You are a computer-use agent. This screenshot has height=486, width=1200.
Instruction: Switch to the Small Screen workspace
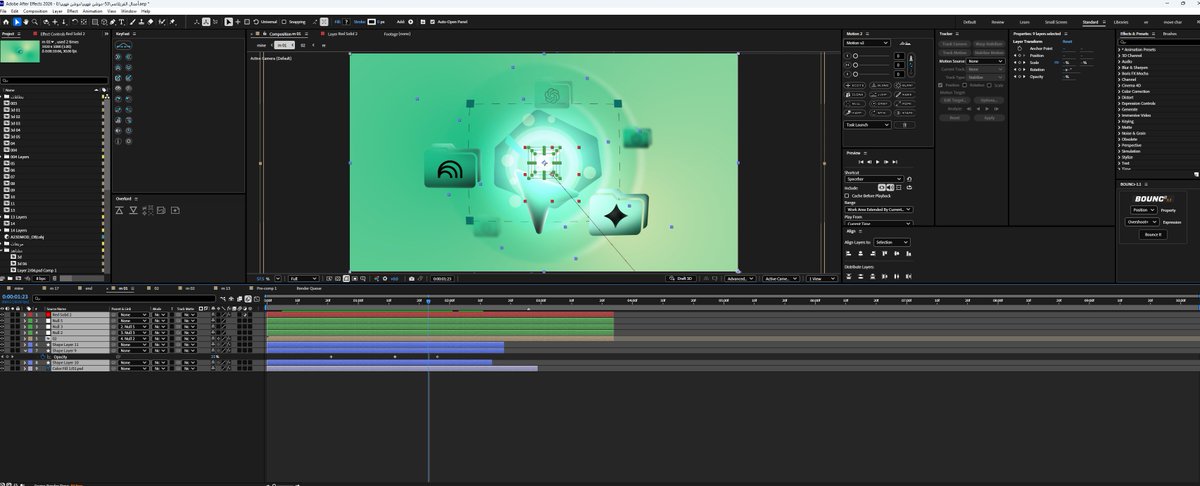[x=1054, y=21]
